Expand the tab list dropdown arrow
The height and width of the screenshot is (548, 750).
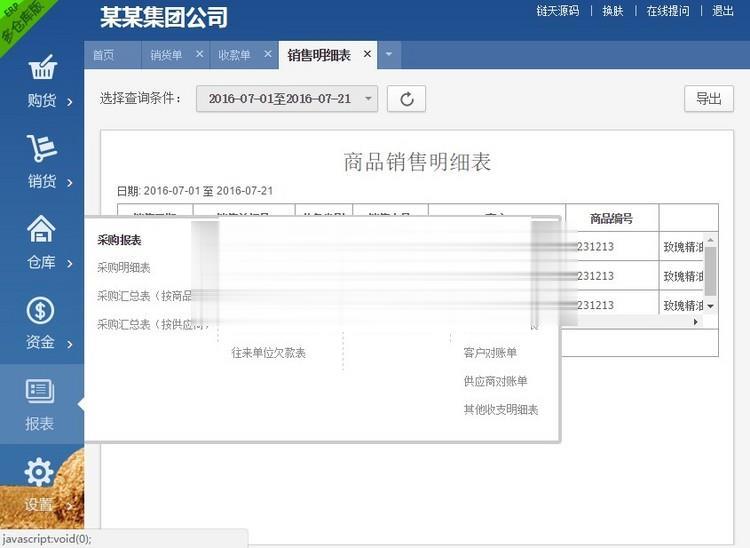[389, 55]
